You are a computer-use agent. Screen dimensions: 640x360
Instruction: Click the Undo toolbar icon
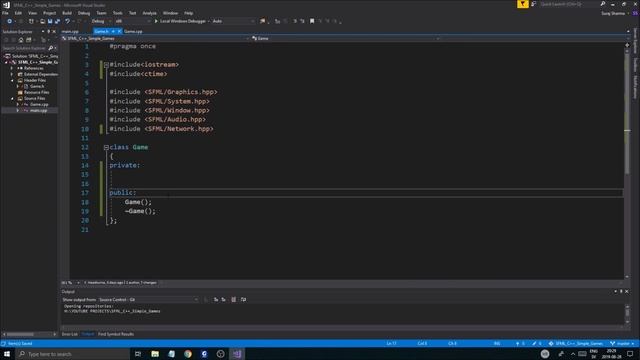tap(67, 21)
